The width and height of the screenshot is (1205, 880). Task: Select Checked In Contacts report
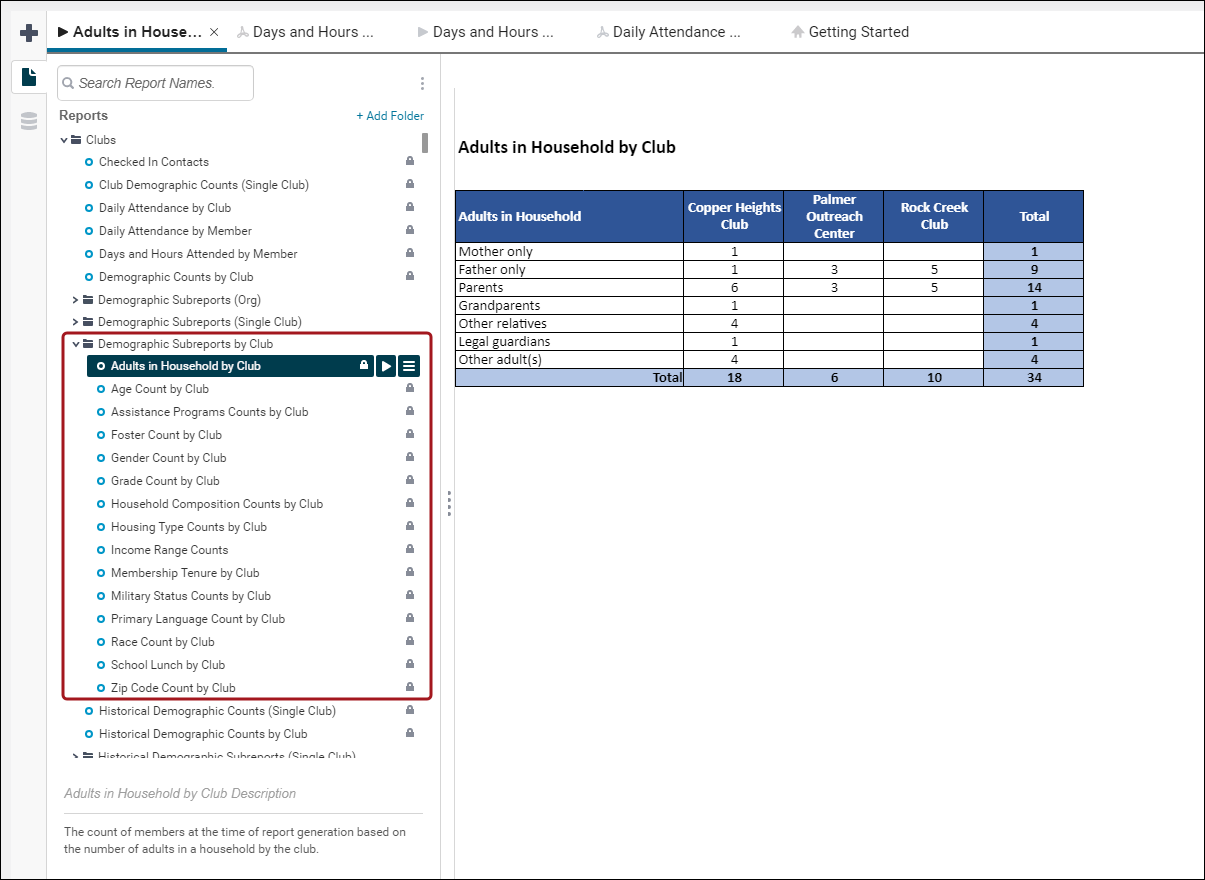point(154,162)
